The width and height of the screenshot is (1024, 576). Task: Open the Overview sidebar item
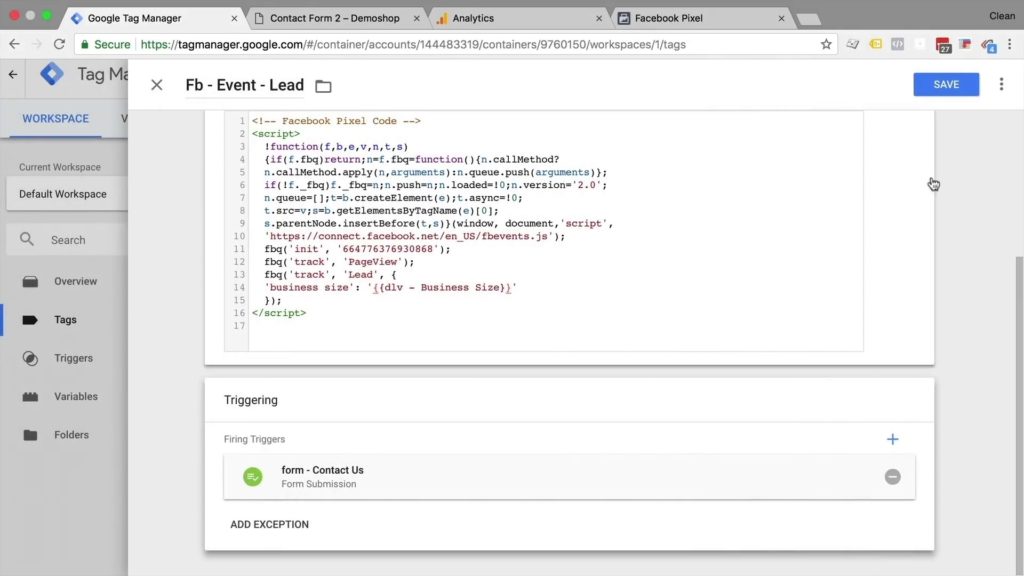click(x=75, y=281)
